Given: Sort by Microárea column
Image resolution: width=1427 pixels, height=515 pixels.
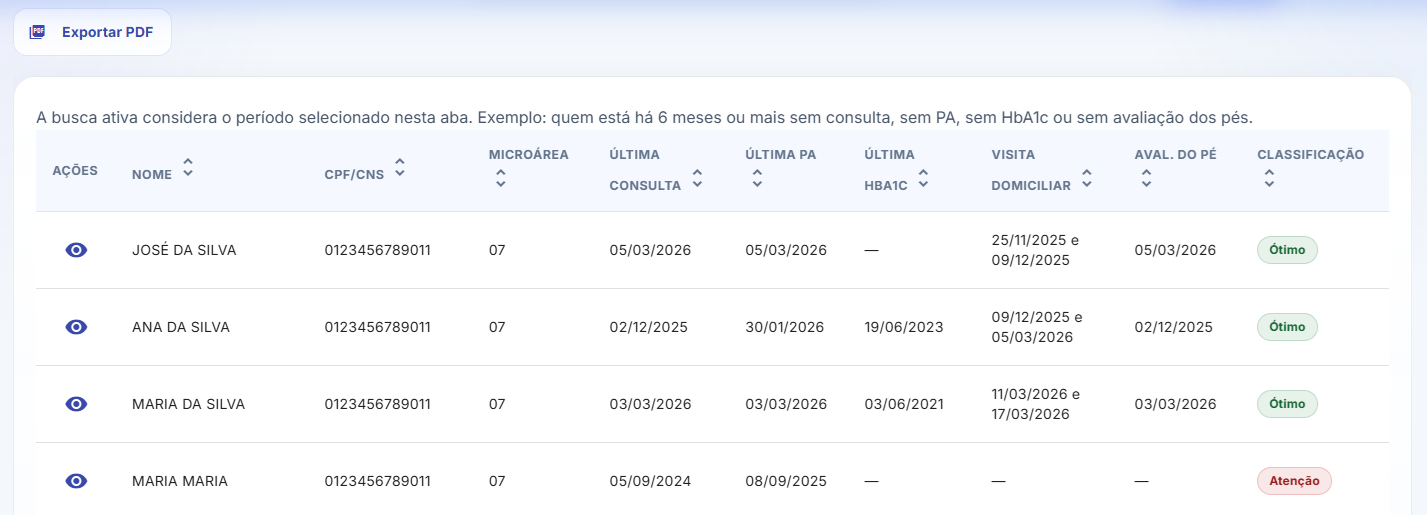Looking at the screenshot, I should tap(500, 179).
